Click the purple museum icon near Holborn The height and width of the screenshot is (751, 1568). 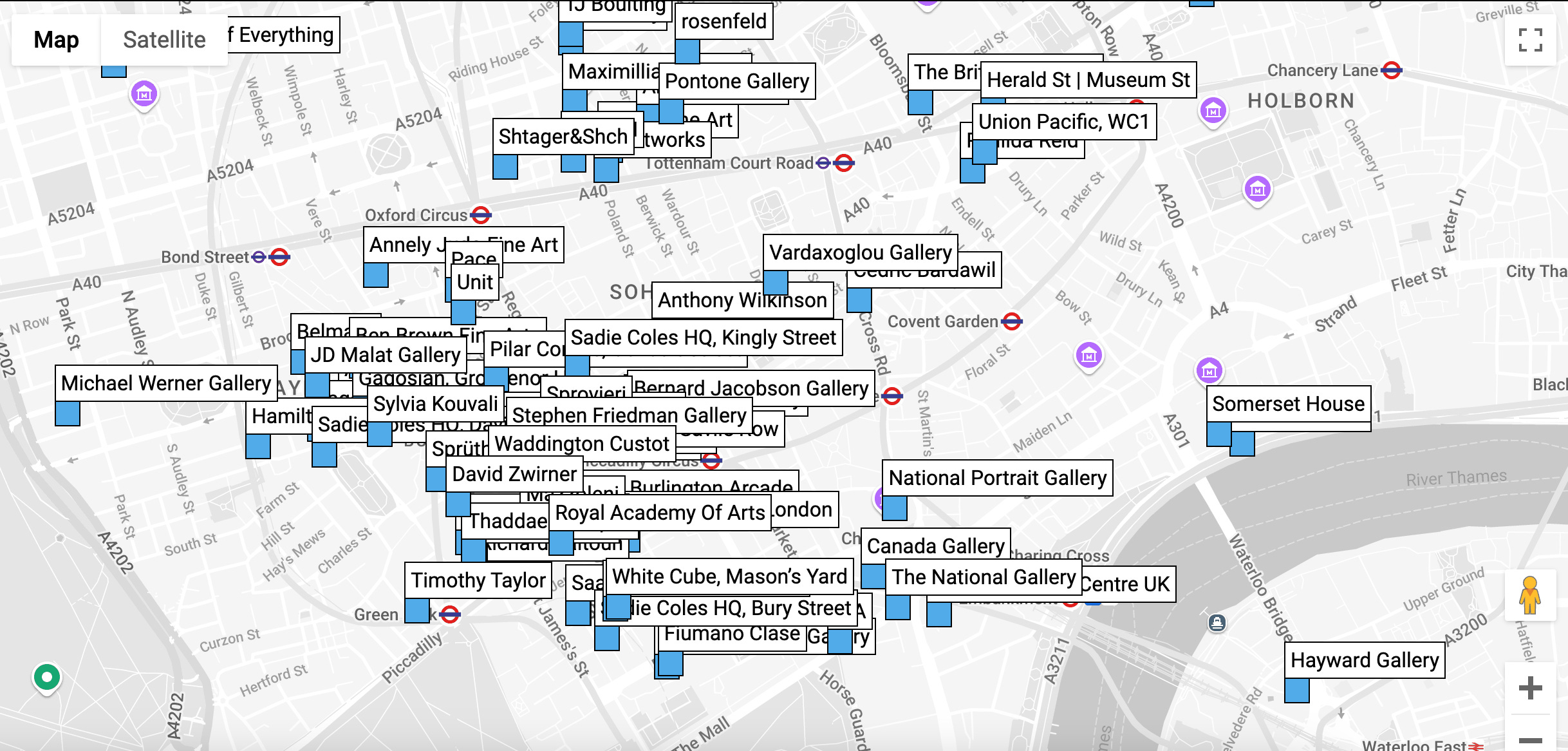[x=1213, y=111]
